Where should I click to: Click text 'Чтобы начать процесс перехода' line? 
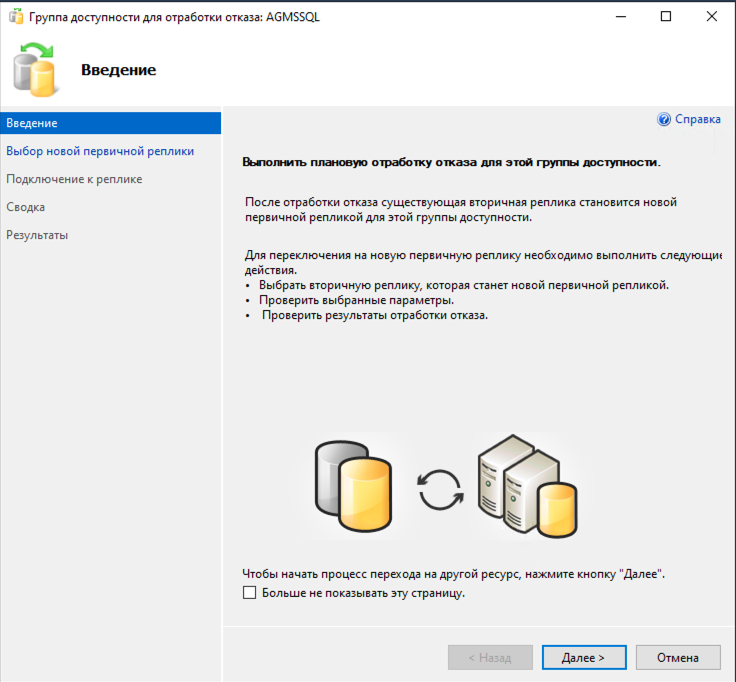[453, 574]
